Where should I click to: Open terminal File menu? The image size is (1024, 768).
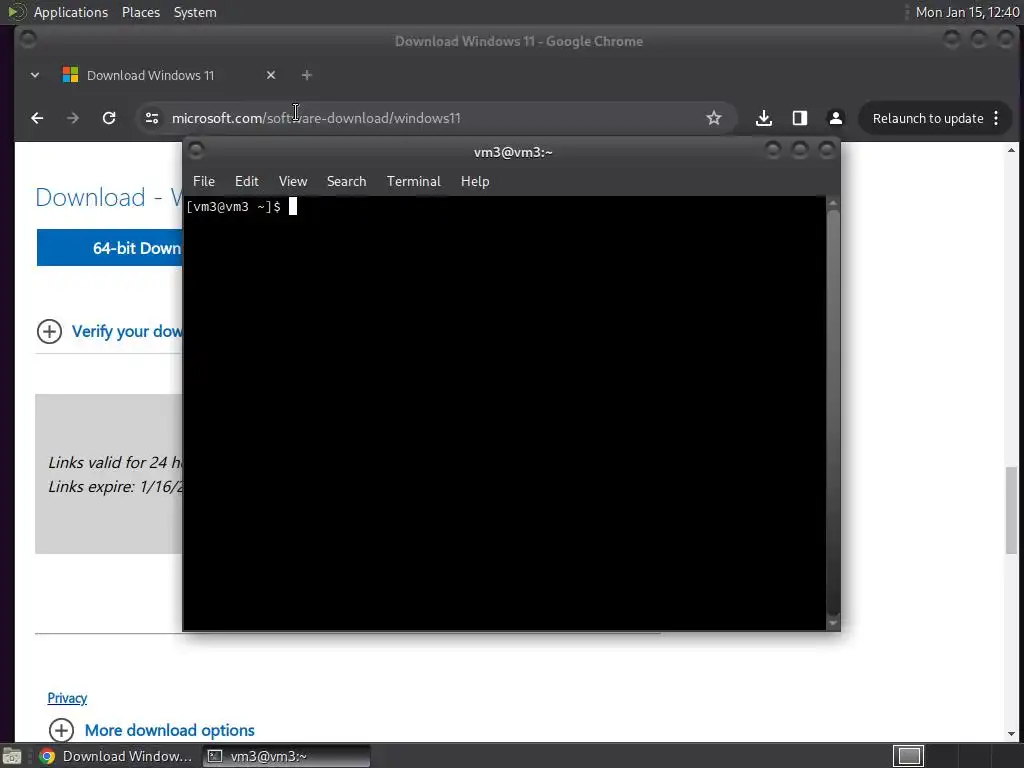[204, 182]
